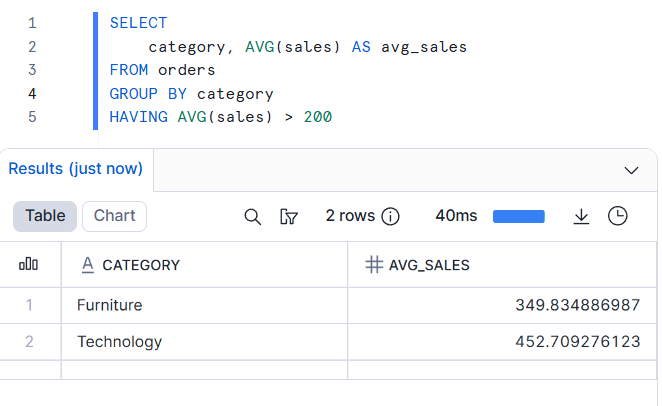This screenshot has height=406, width=662.
Task: Open query details via the clock icon
Action: 618,216
